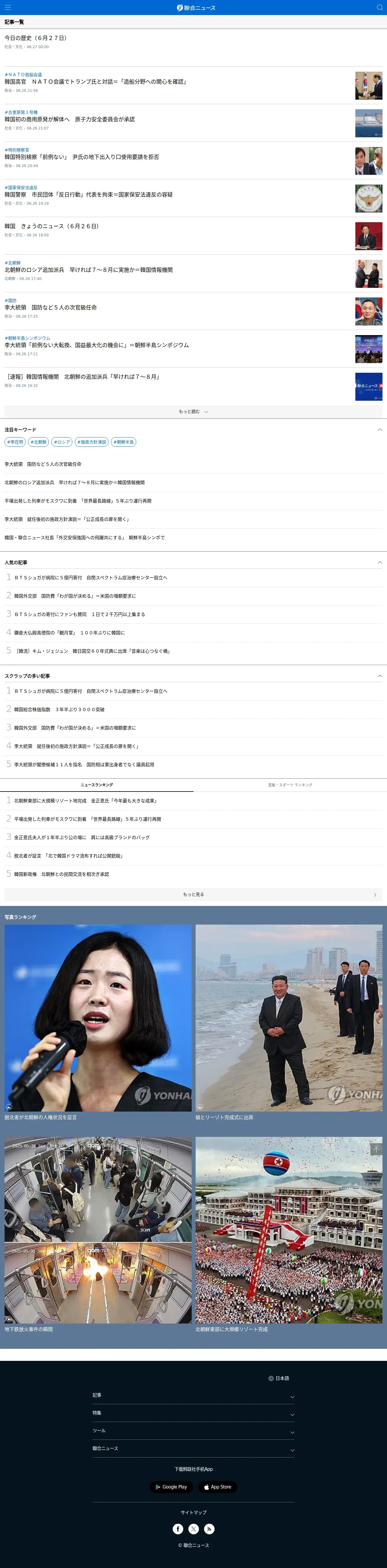Open the X (Twitter) icon in footer
This screenshot has width=387, height=1568.
194,1529
